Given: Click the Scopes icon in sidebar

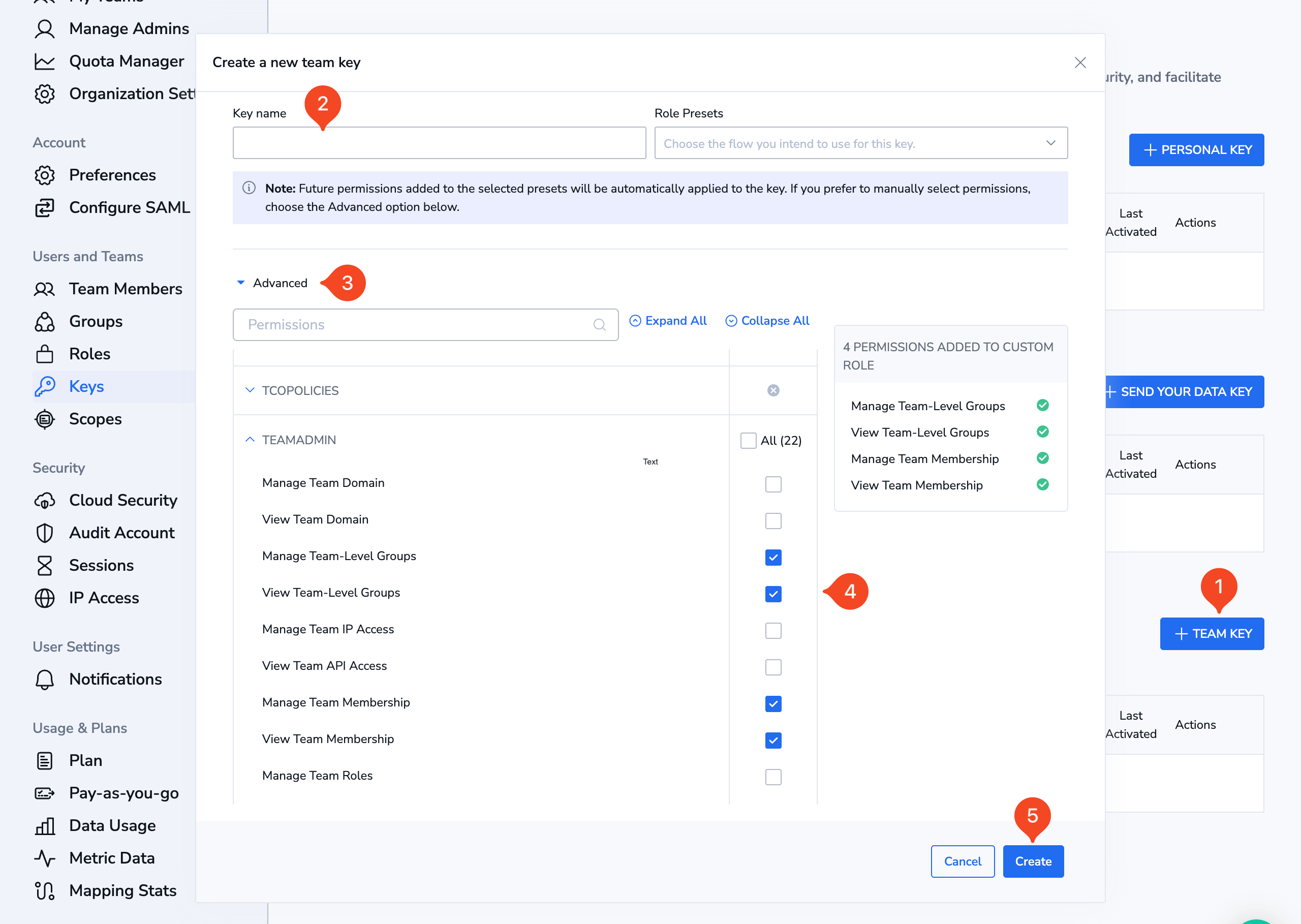Looking at the screenshot, I should click(x=44, y=419).
